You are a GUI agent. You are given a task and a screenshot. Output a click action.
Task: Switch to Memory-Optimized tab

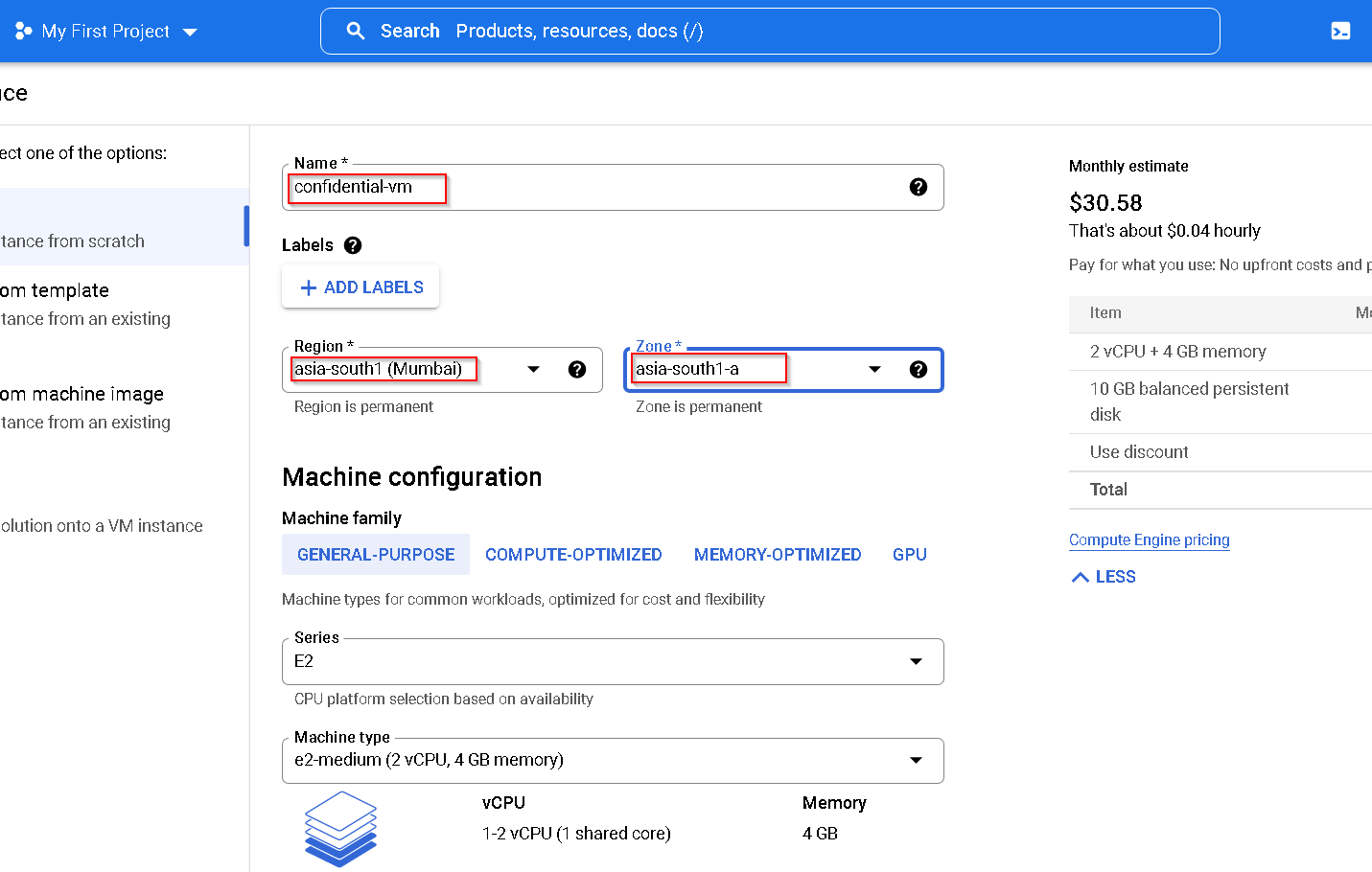click(x=778, y=555)
